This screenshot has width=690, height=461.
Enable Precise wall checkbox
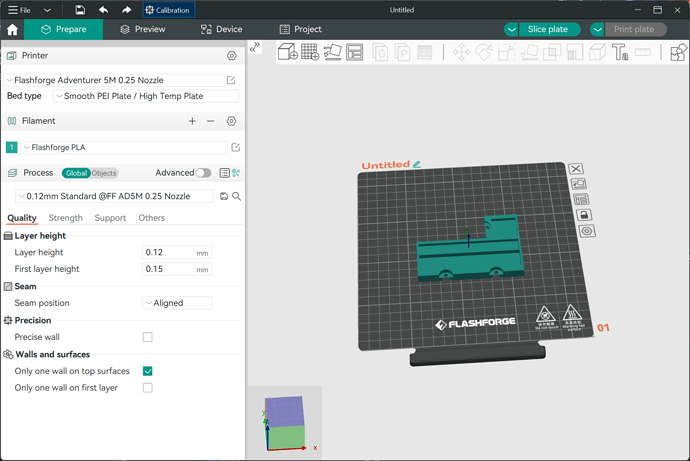click(x=148, y=337)
